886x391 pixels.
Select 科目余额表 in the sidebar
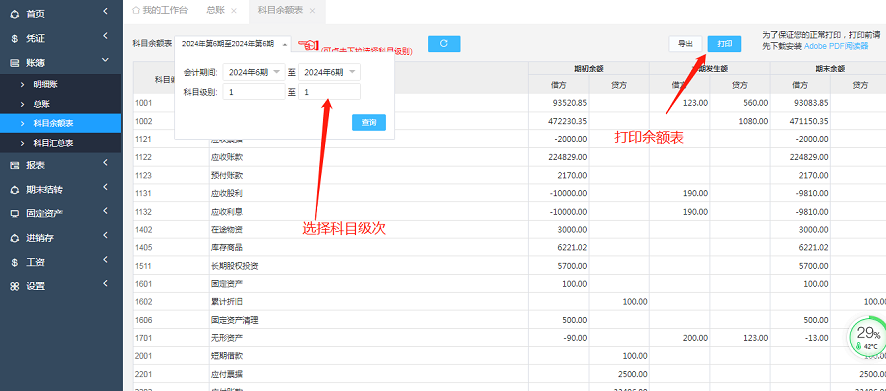point(53,124)
